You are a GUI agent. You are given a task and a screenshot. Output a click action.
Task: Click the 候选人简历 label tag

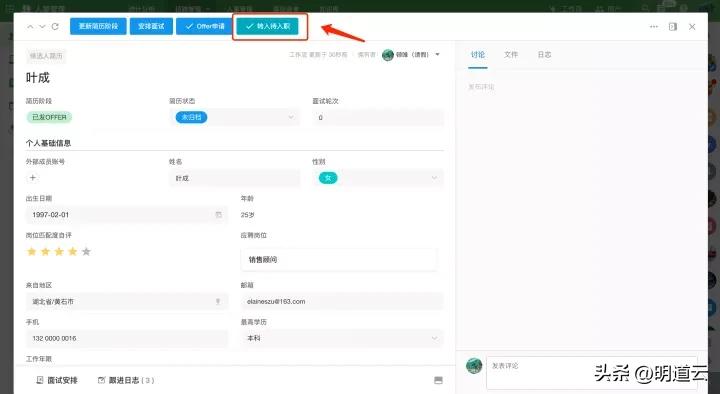(x=46, y=56)
